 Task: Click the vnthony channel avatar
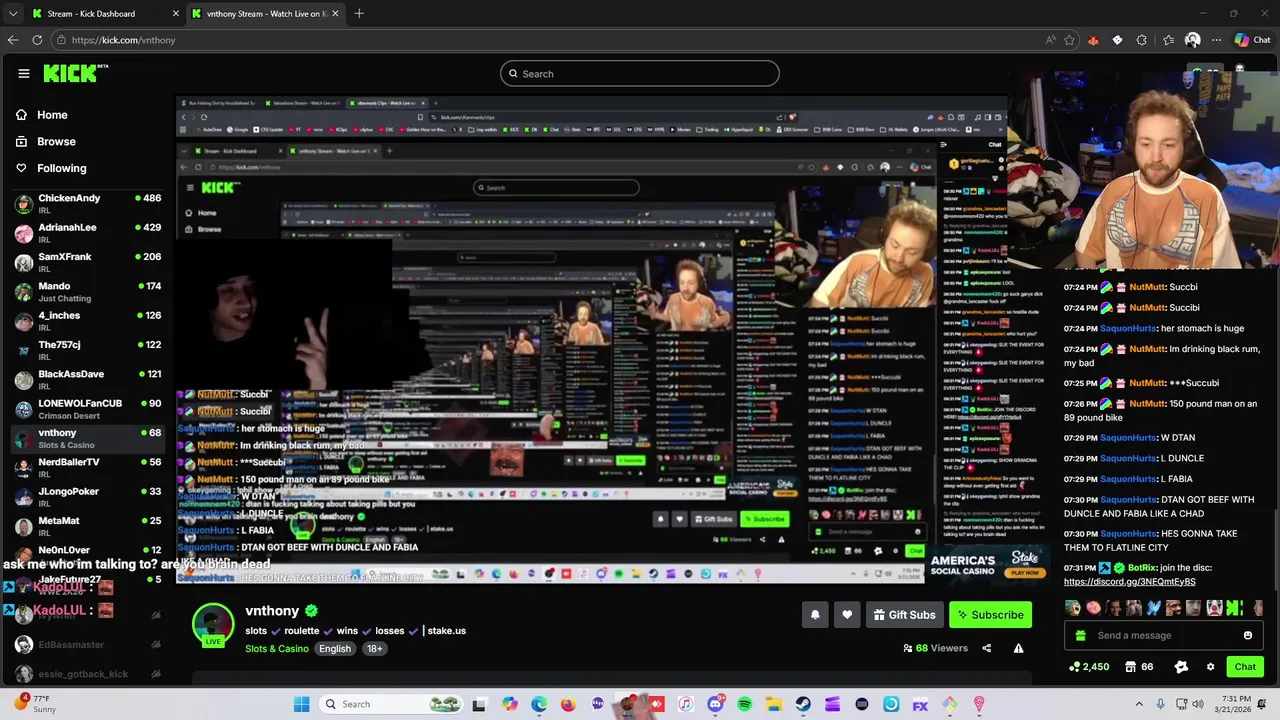(213, 625)
